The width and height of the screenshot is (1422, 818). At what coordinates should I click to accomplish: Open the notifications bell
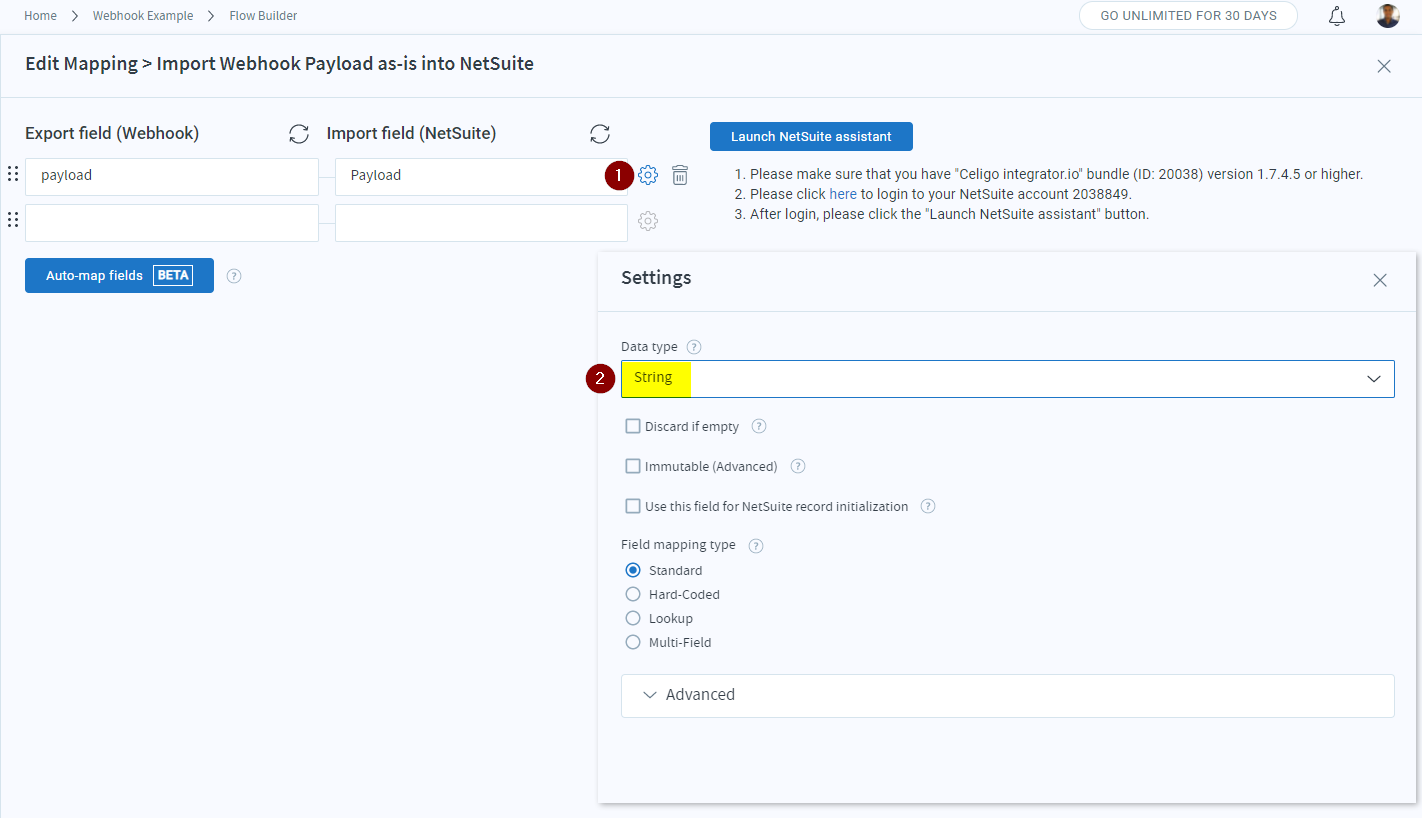click(x=1337, y=16)
